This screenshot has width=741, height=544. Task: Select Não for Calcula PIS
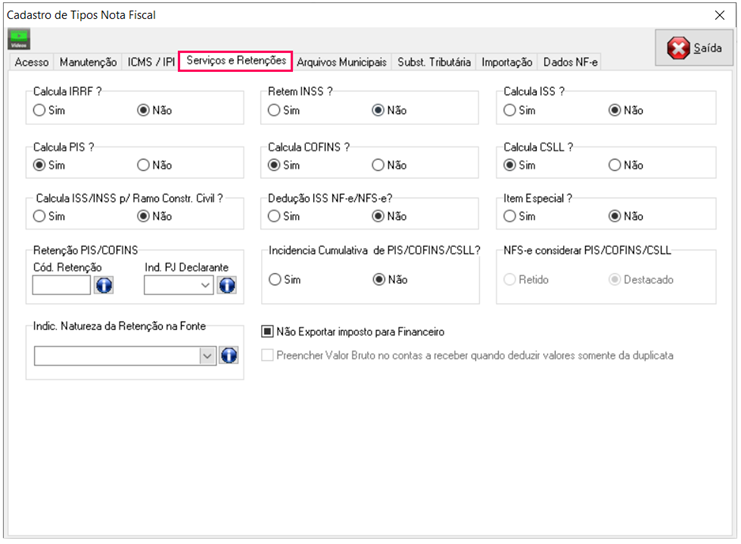(143, 165)
